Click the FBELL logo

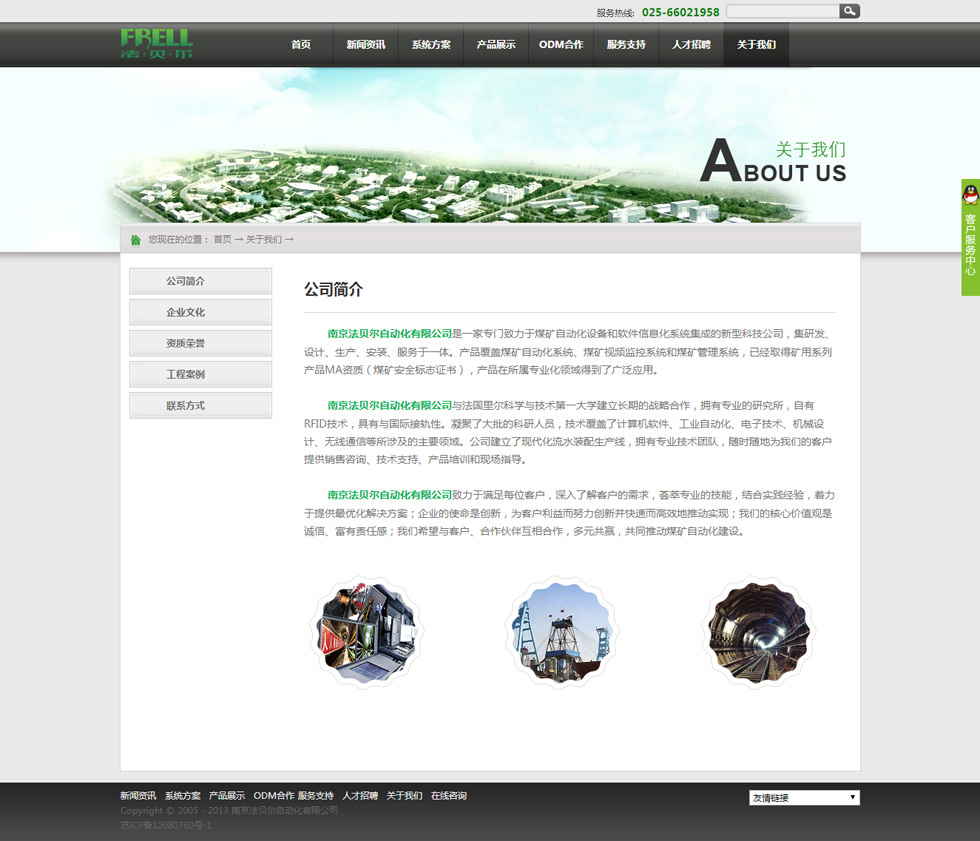156,44
